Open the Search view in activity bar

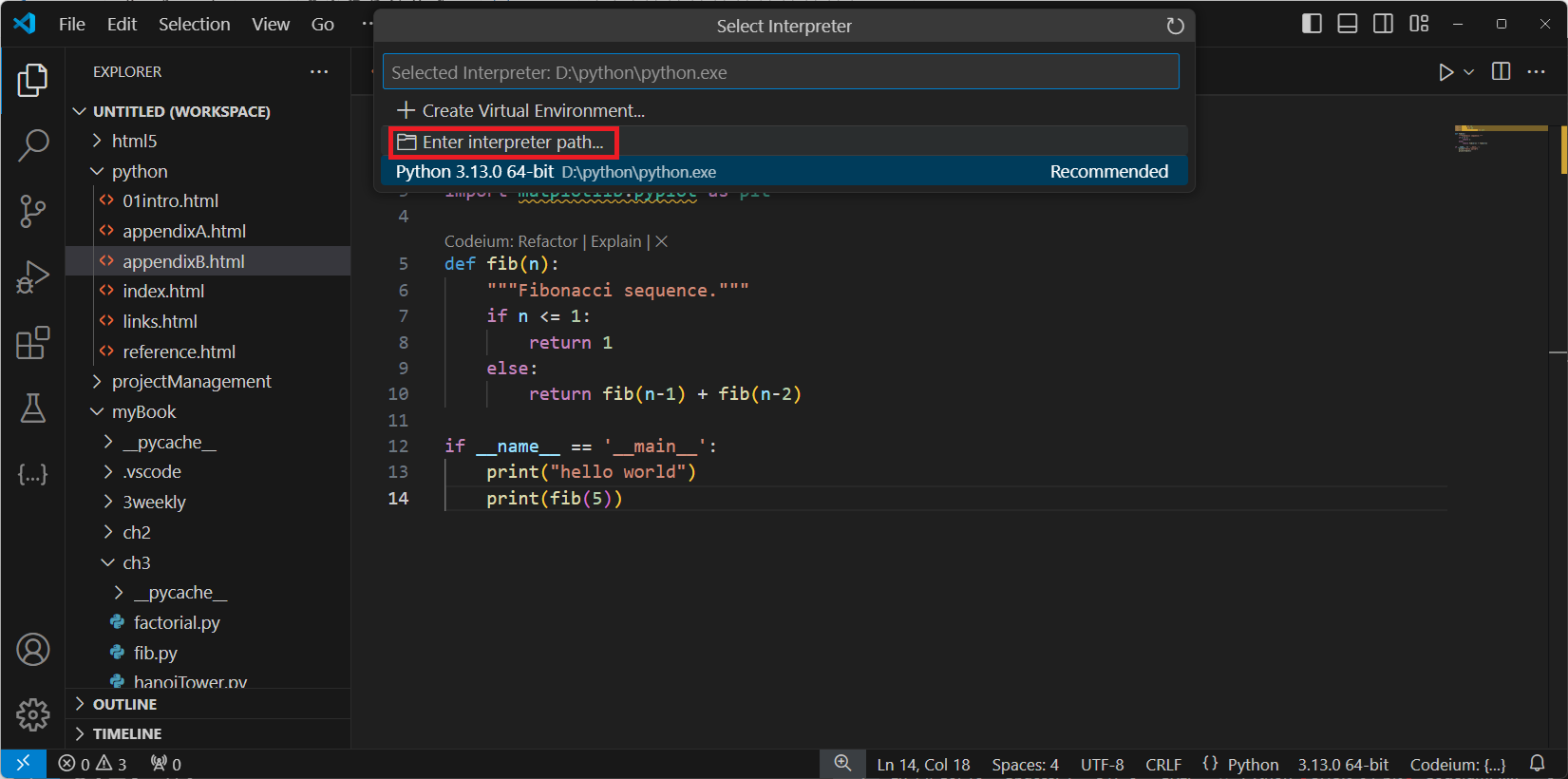33,145
